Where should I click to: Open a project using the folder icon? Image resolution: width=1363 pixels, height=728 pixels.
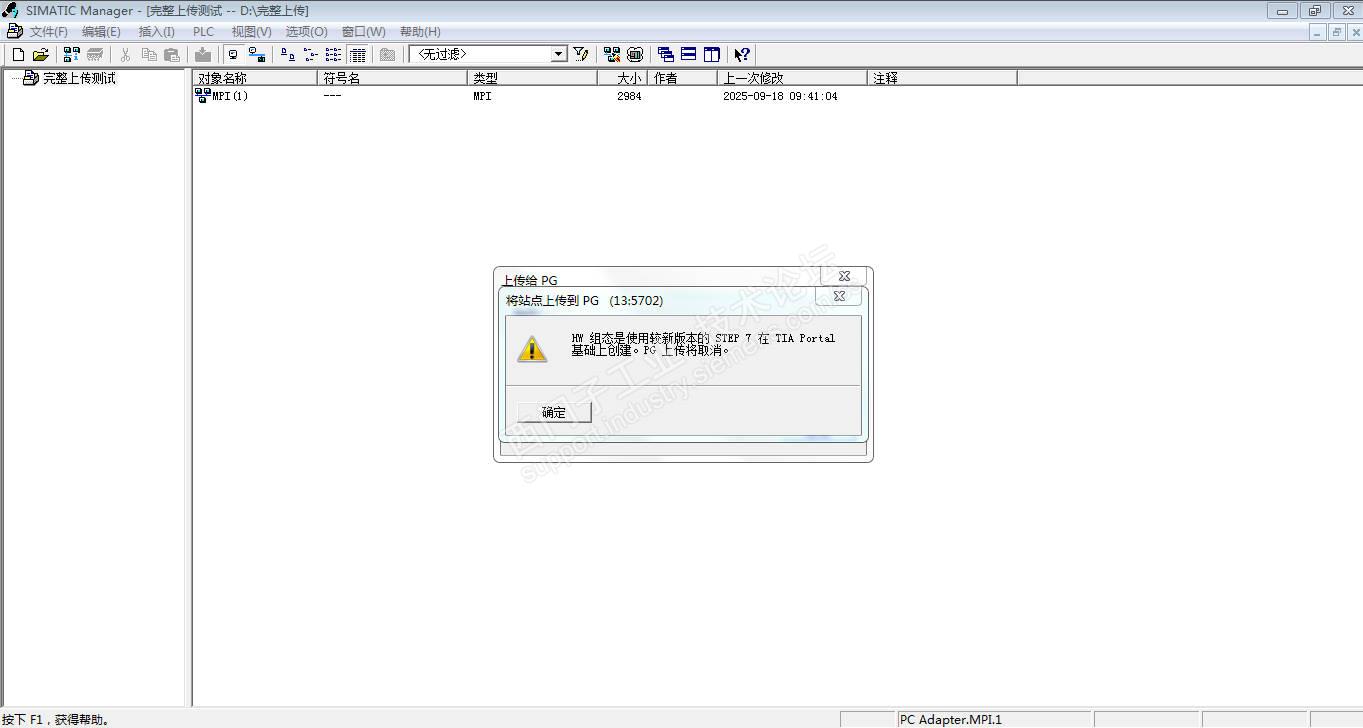[x=41, y=55]
